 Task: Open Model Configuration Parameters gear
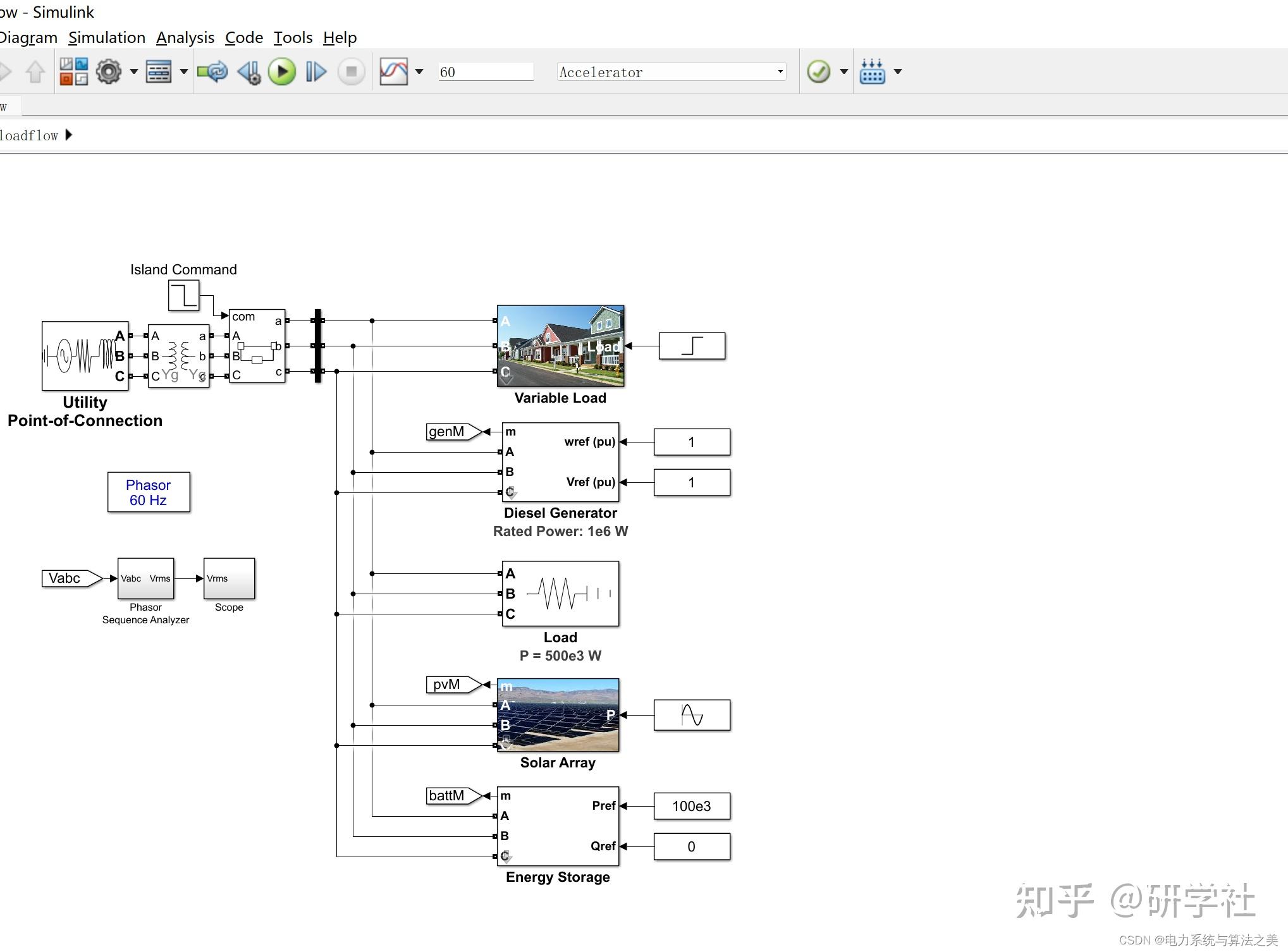[109, 71]
